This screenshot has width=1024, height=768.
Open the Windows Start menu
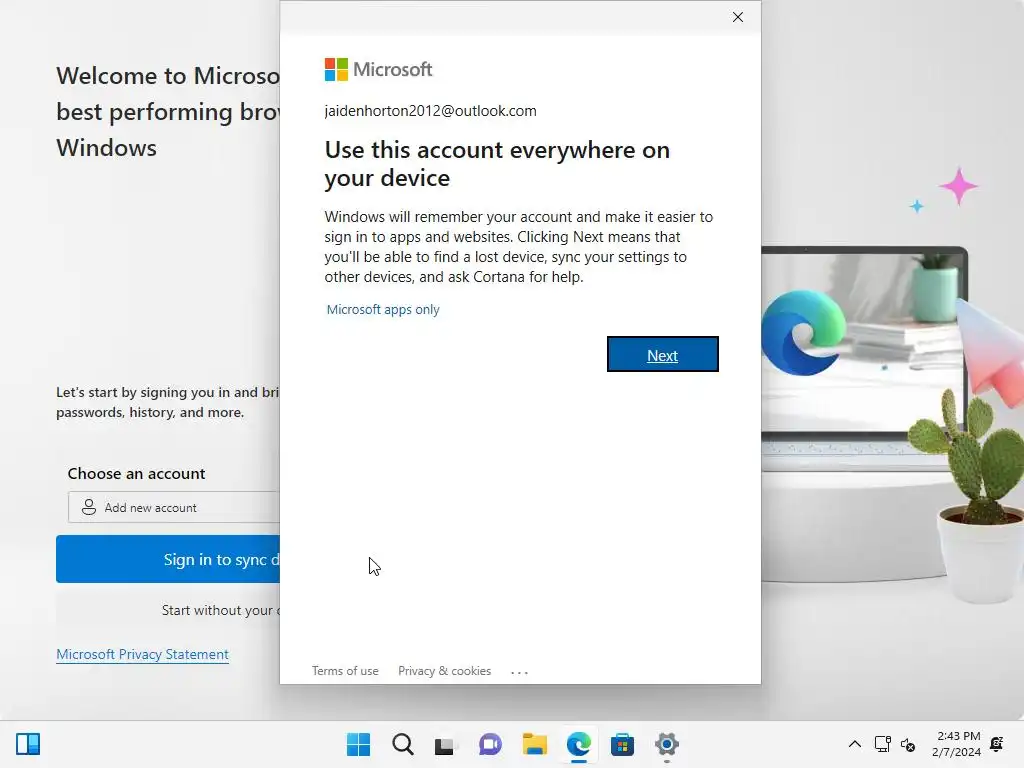(359, 744)
